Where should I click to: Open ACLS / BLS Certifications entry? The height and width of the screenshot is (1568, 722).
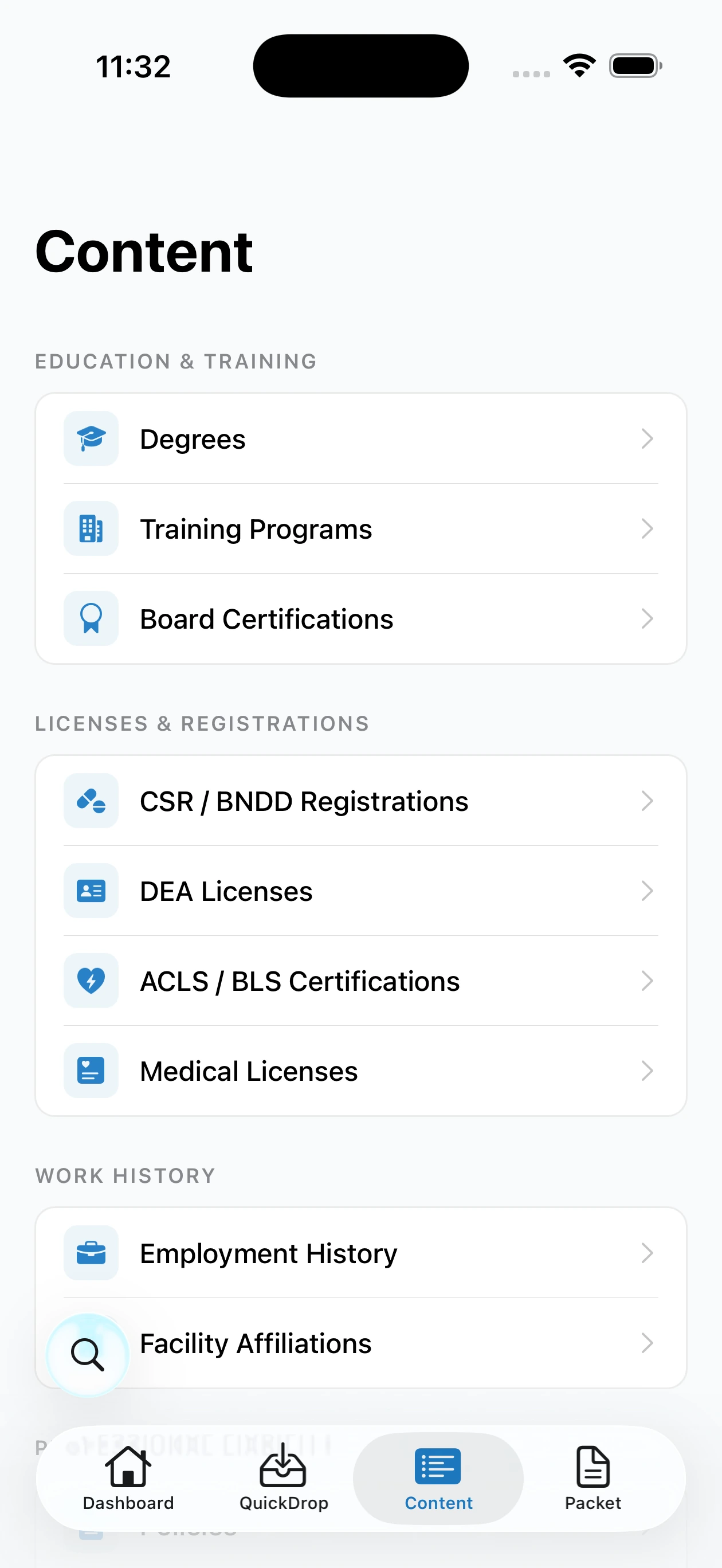[300, 981]
